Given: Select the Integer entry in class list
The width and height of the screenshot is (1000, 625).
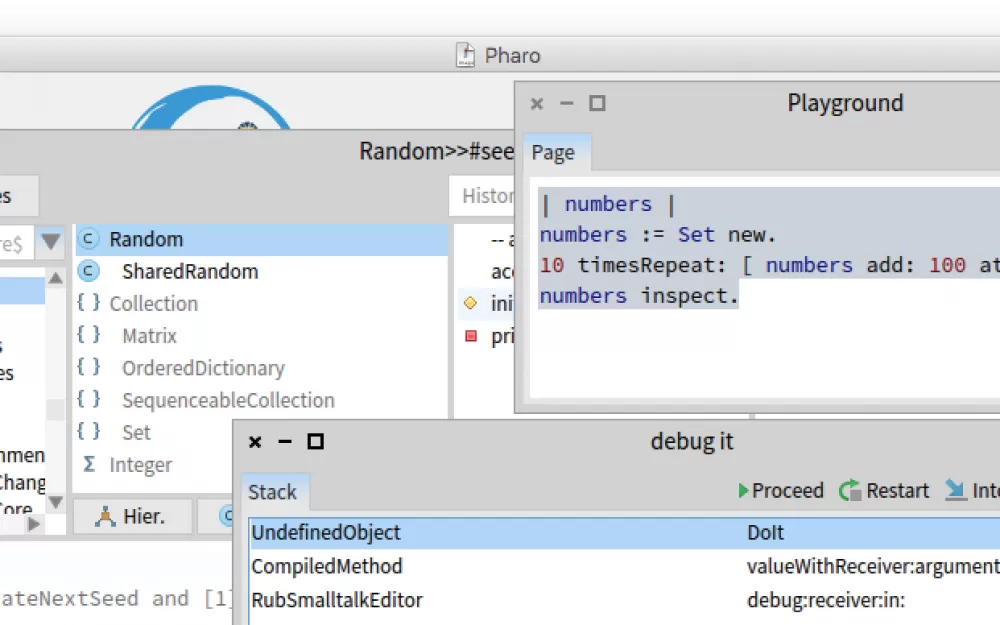Looking at the screenshot, I should 140,465.
